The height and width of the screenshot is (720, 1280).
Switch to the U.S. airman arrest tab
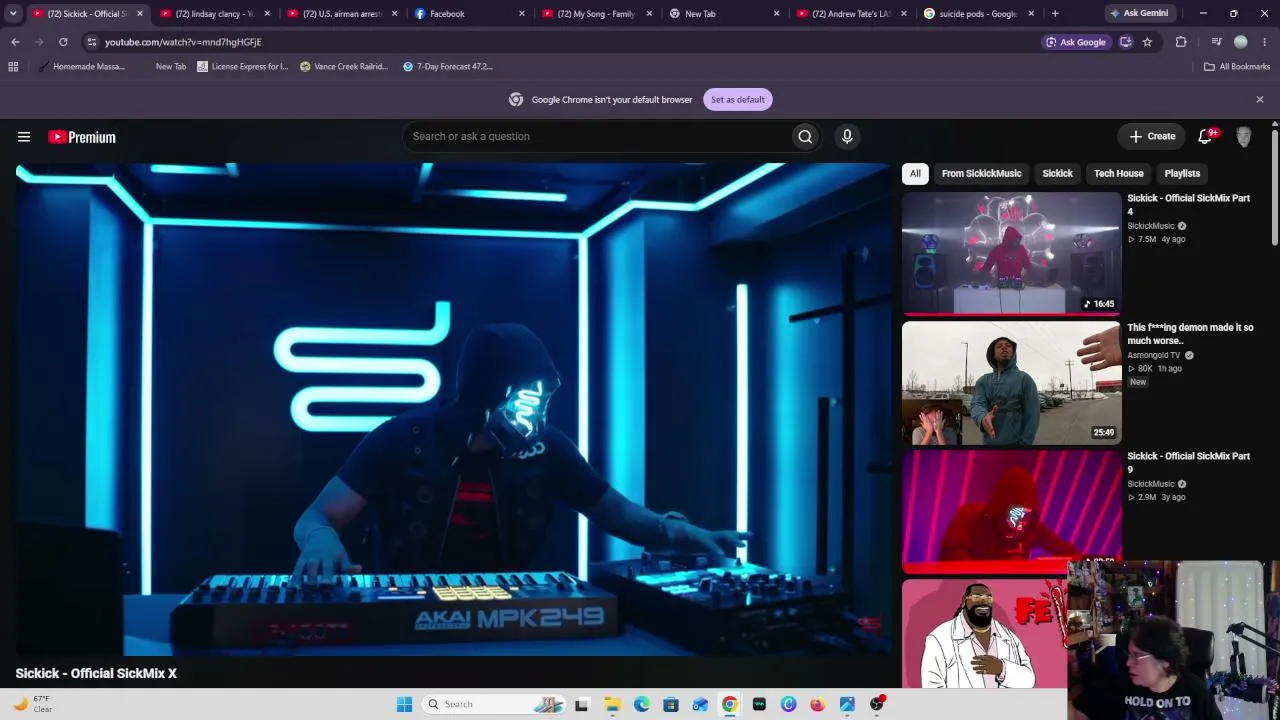pos(340,14)
